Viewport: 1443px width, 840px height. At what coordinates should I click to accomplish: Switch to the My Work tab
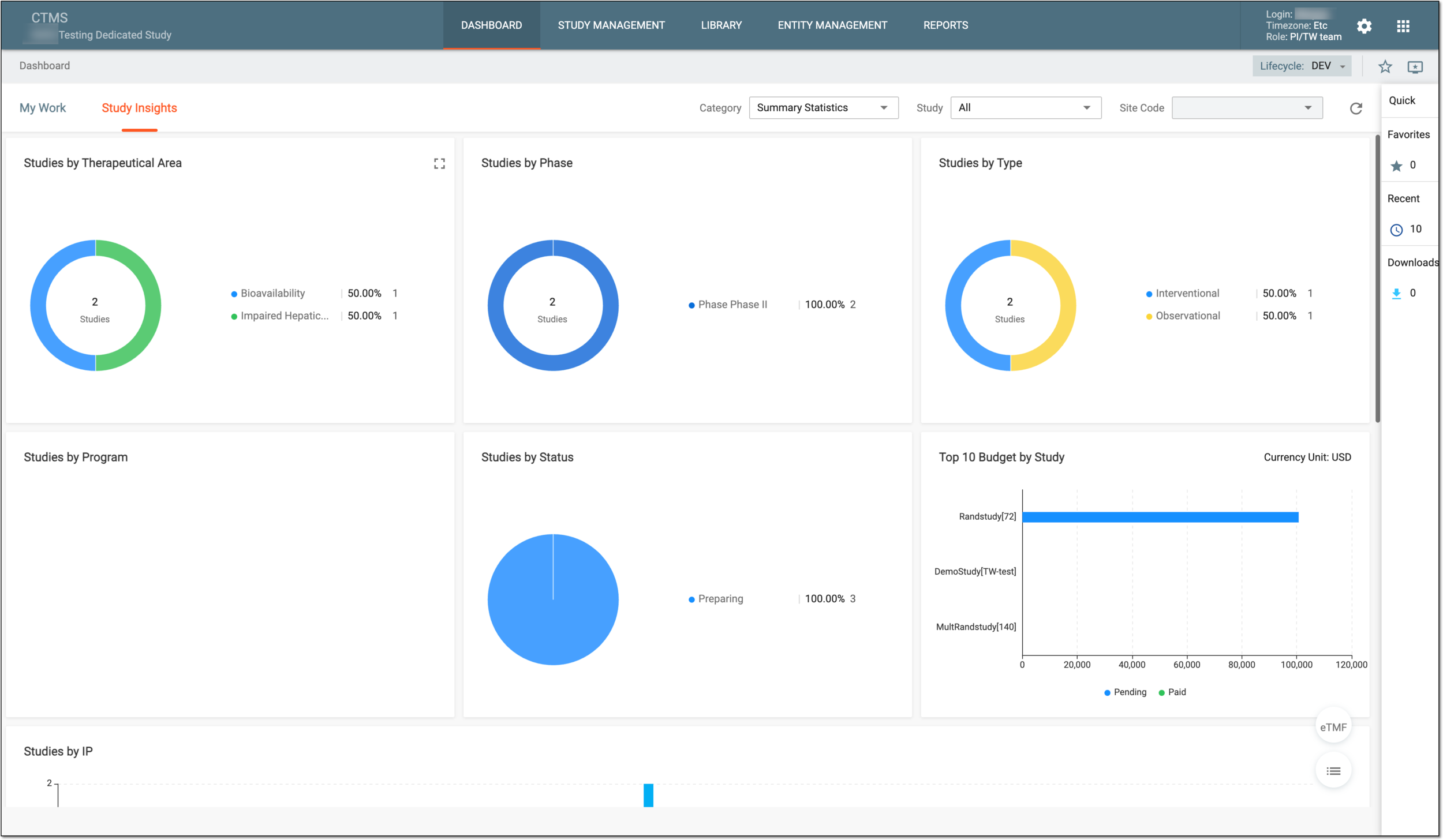43,108
